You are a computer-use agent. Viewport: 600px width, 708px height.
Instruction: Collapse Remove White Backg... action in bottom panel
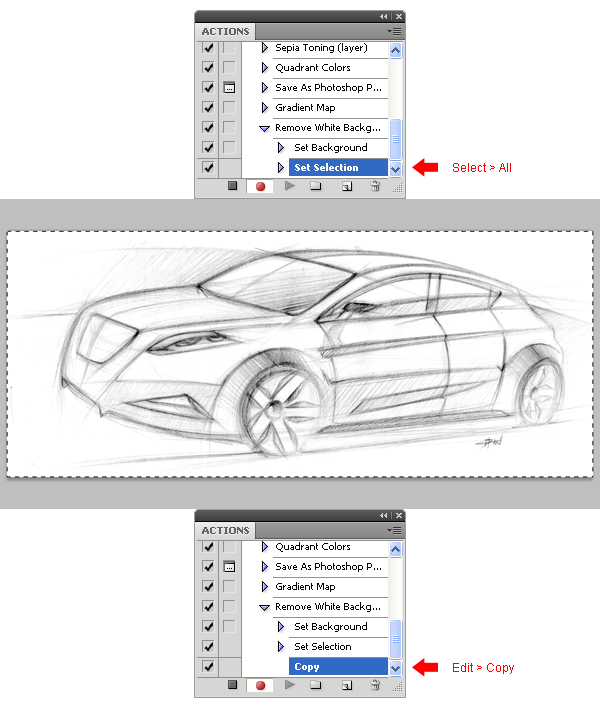click(x=265, y=607)
